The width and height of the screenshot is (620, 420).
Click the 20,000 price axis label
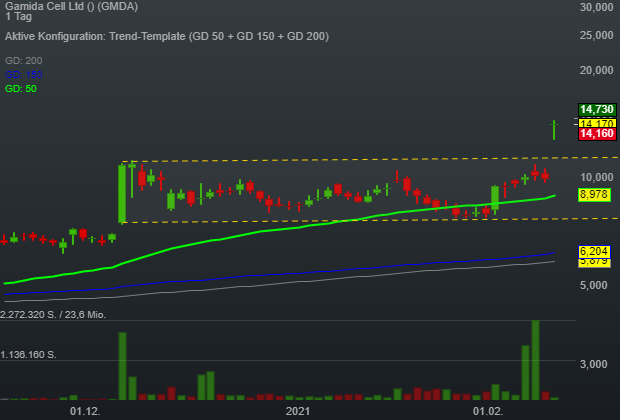coord(596,70)
